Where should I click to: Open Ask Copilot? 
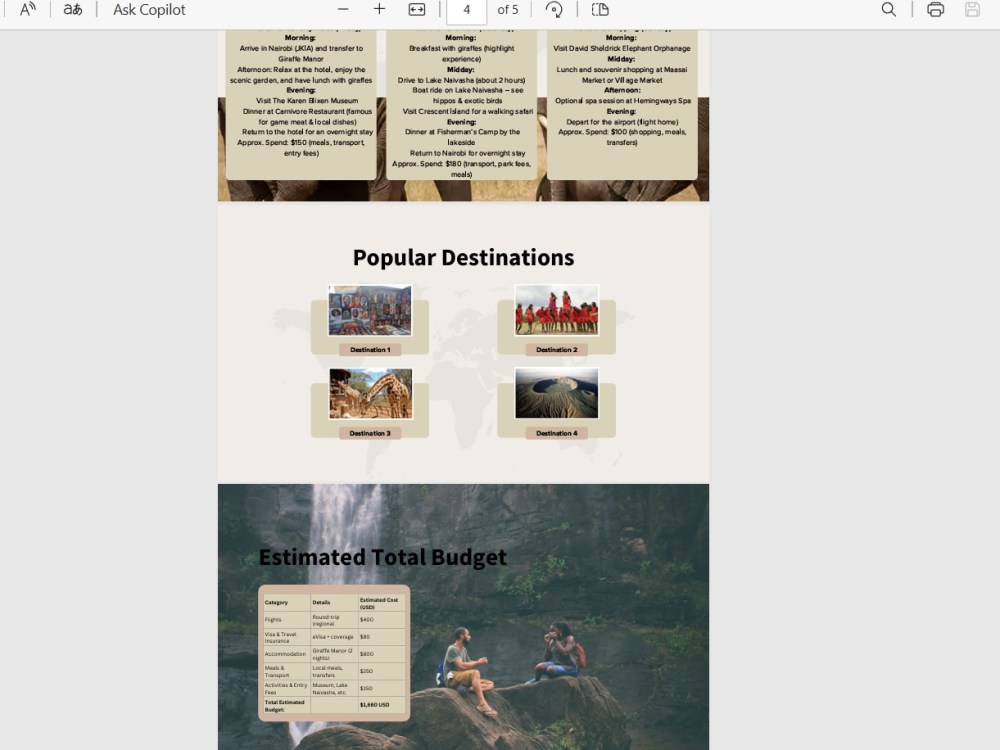149,10
